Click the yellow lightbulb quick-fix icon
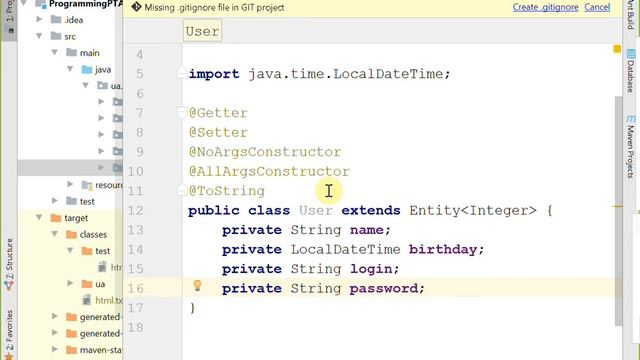The width and height of the screenshot is (640, 360). point(197,285)
